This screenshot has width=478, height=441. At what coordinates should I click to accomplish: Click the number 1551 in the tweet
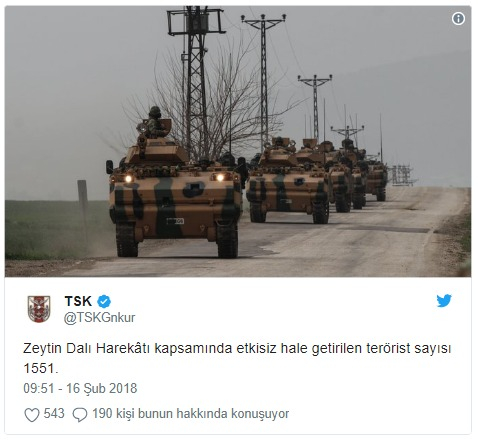39,368
